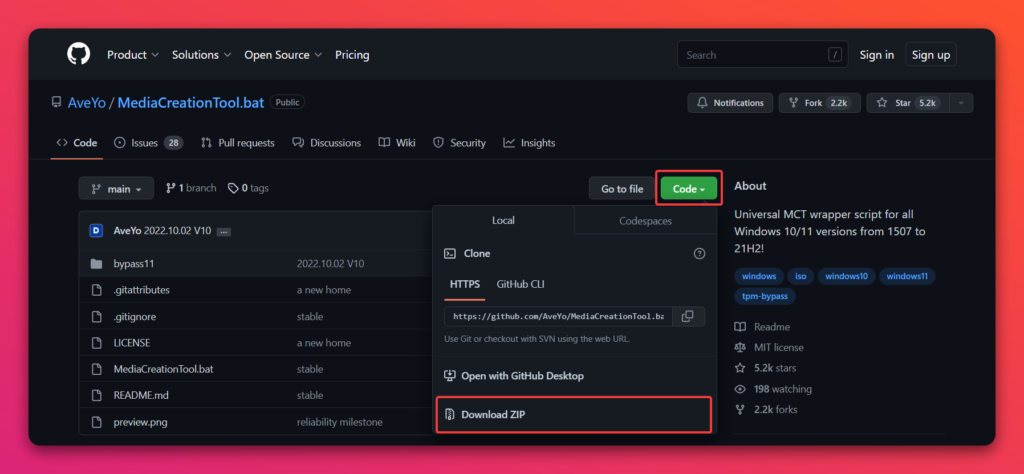This screenshot has height=474, width=1024.
Task: Click the Download ZIP archive icon
Action: [x=449, y=415]
